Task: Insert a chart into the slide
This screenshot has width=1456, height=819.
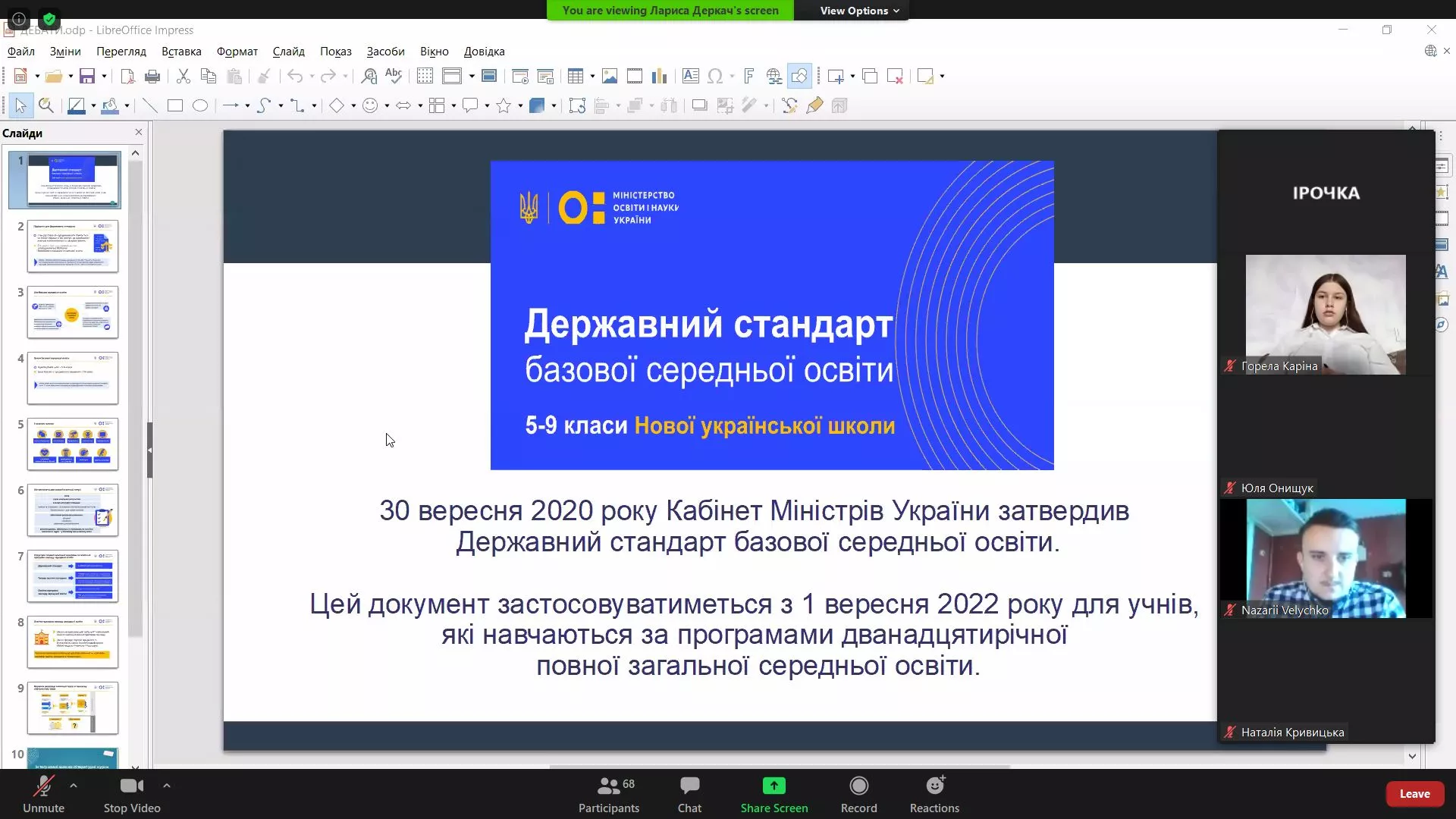Action: click(660, 76)
